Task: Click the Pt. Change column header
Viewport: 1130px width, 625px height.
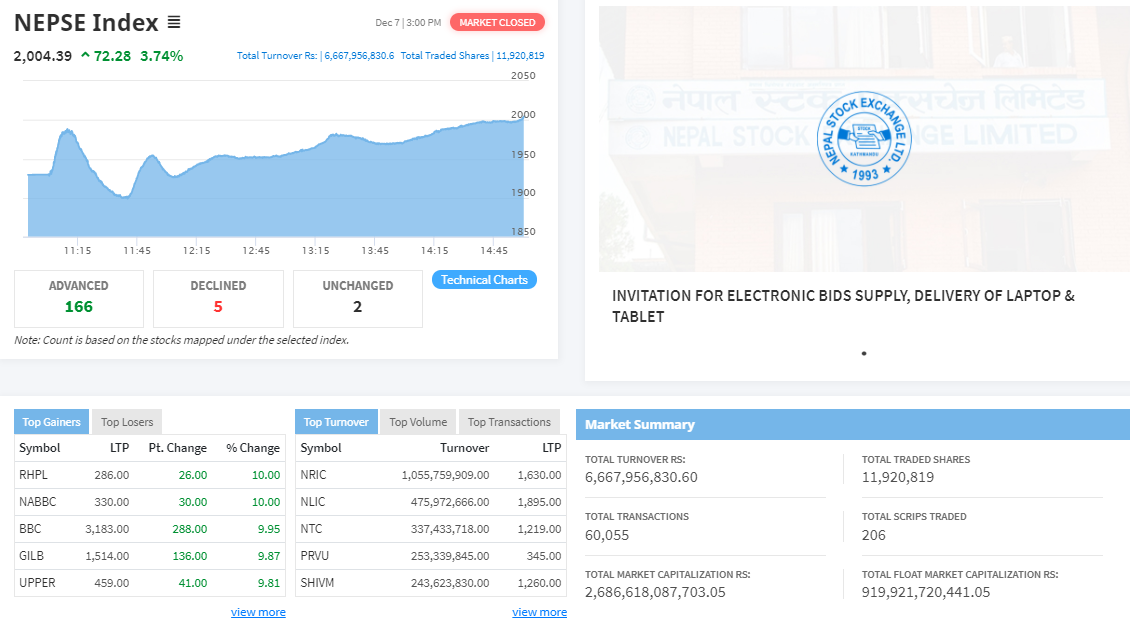Action: pos(177,448)
